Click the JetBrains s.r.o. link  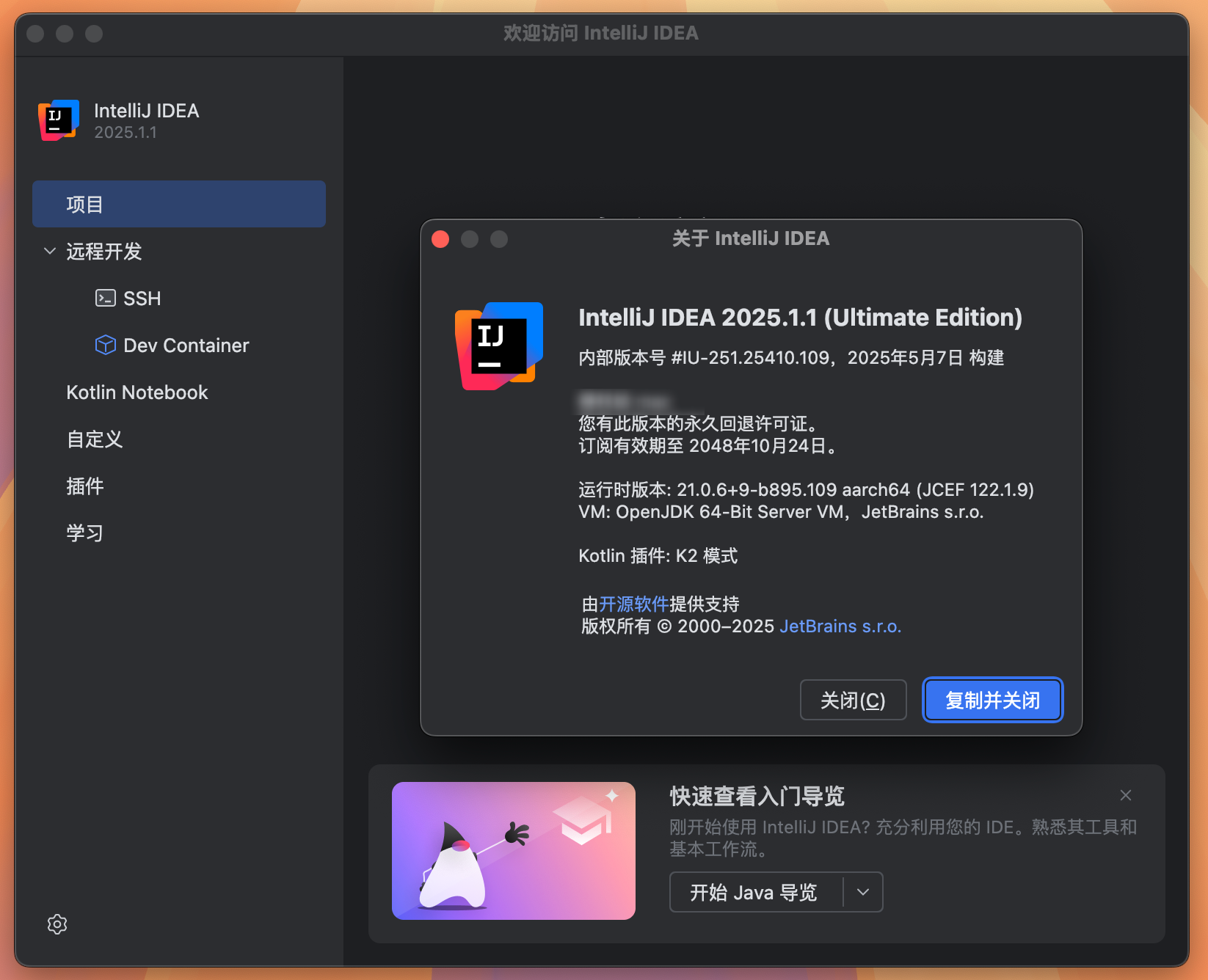pos(840,626)
